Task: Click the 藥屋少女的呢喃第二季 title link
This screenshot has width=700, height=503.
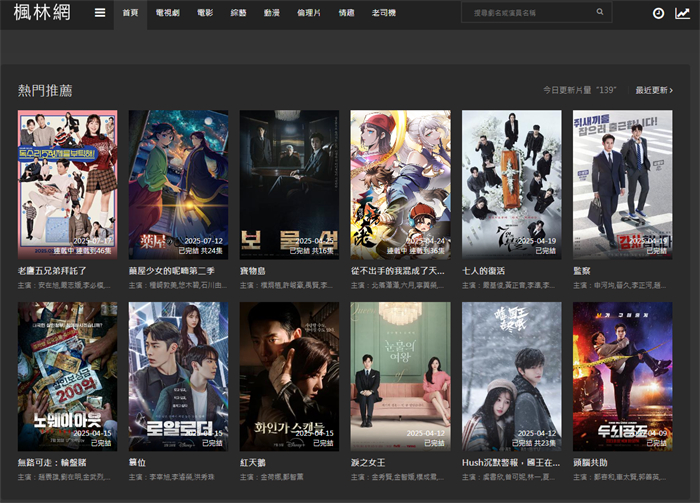Action: click(172, 271)
